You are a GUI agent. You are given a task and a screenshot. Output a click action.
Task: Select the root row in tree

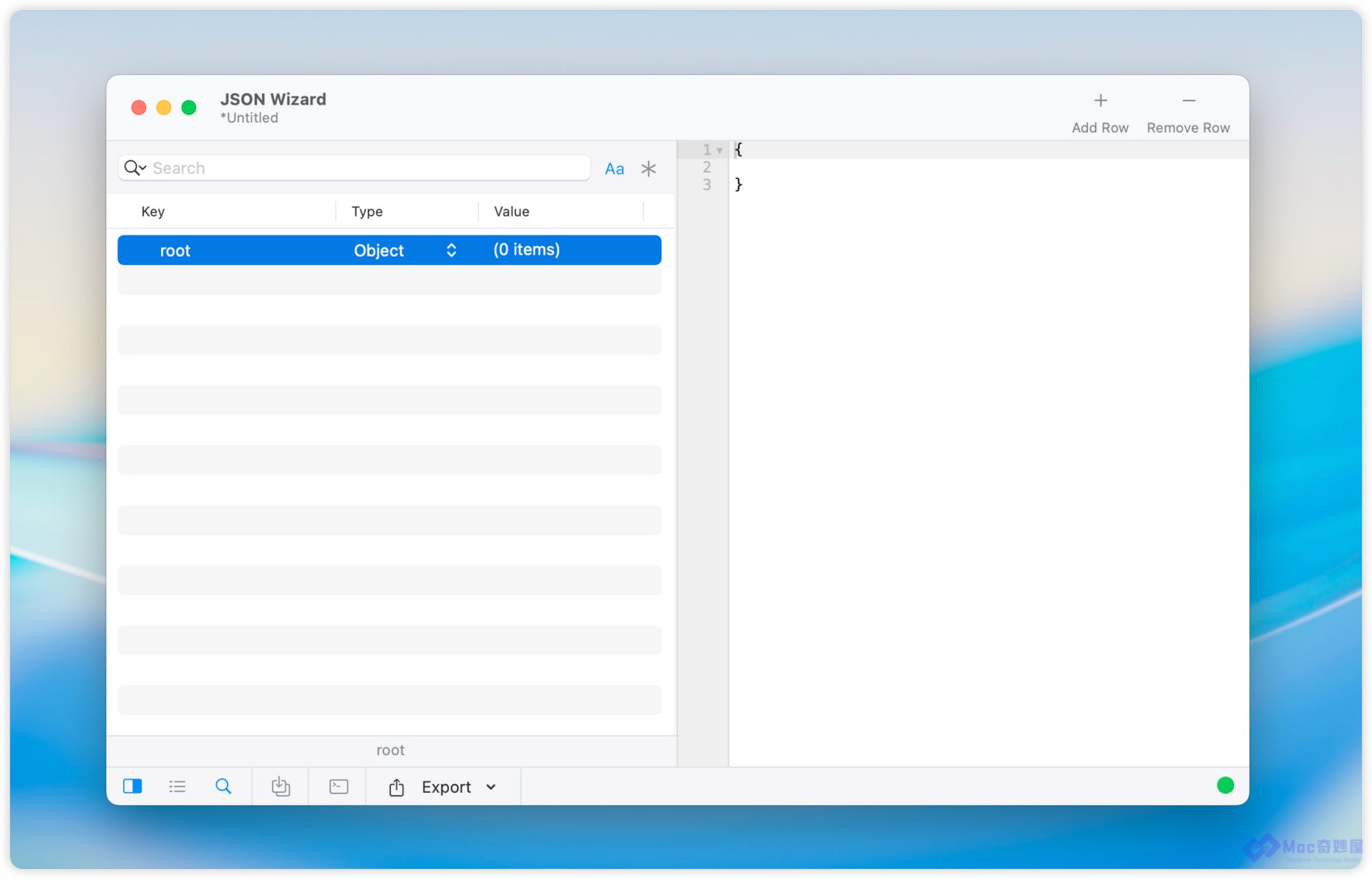point(175,251)
